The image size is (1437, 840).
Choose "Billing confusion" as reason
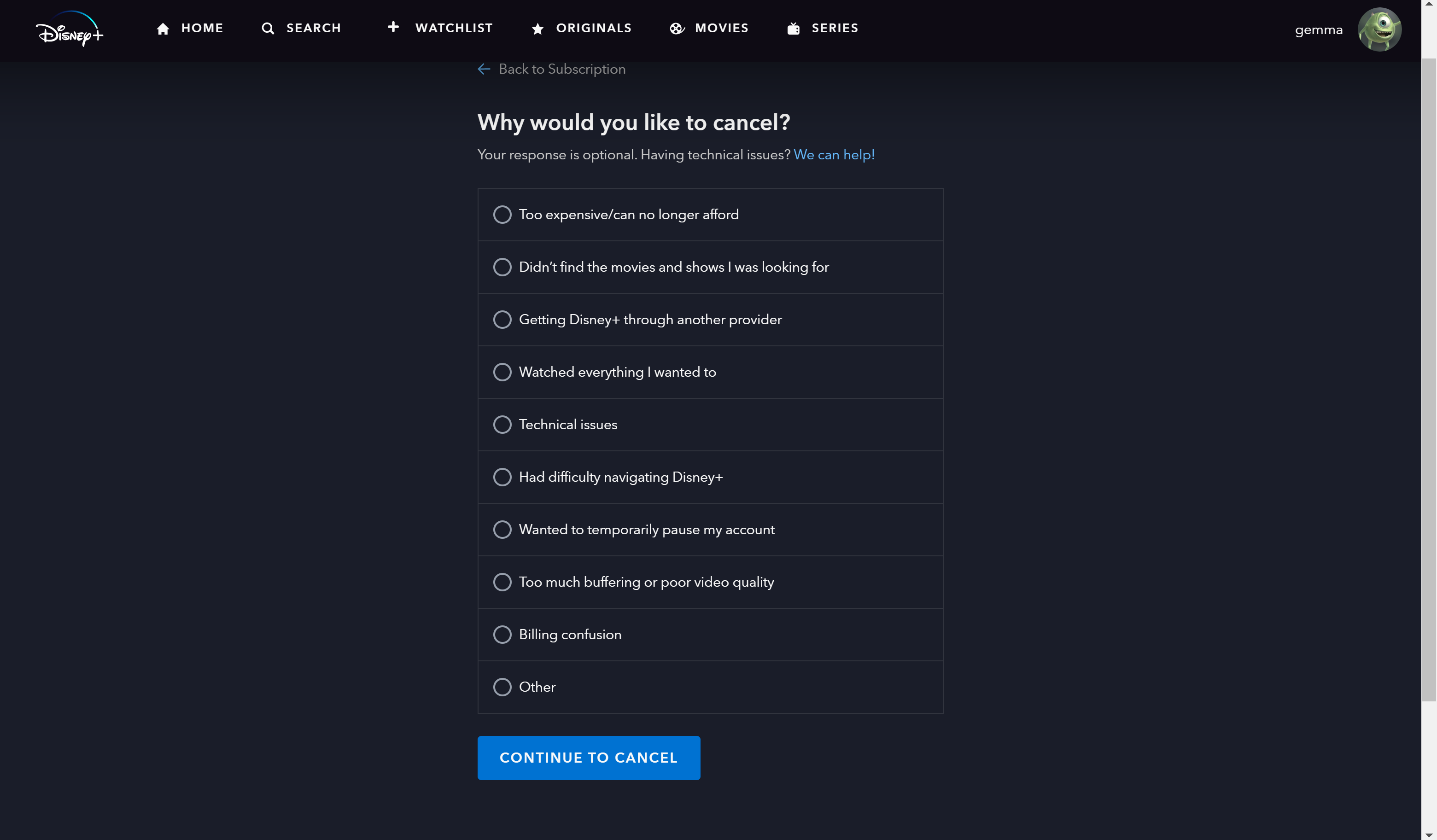coord(711,635)
